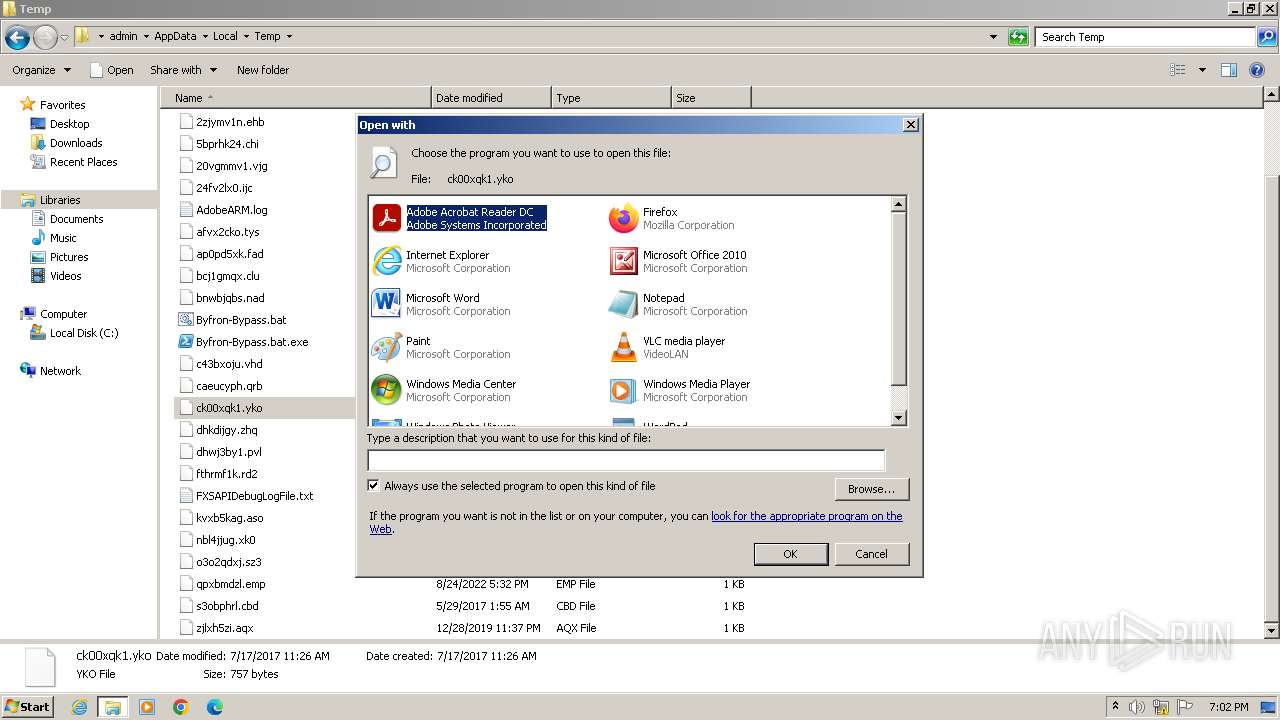Choose Windows Media Player icon
The image size is (1280, 720).
[x=623, y=390]
